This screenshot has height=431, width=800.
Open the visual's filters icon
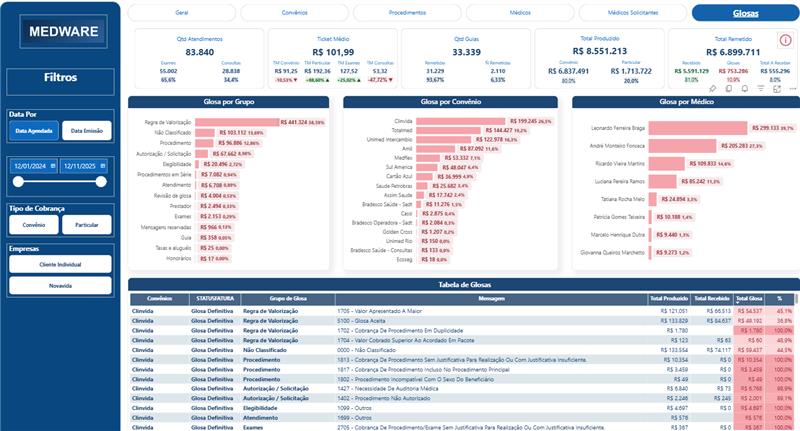point(760,88)
